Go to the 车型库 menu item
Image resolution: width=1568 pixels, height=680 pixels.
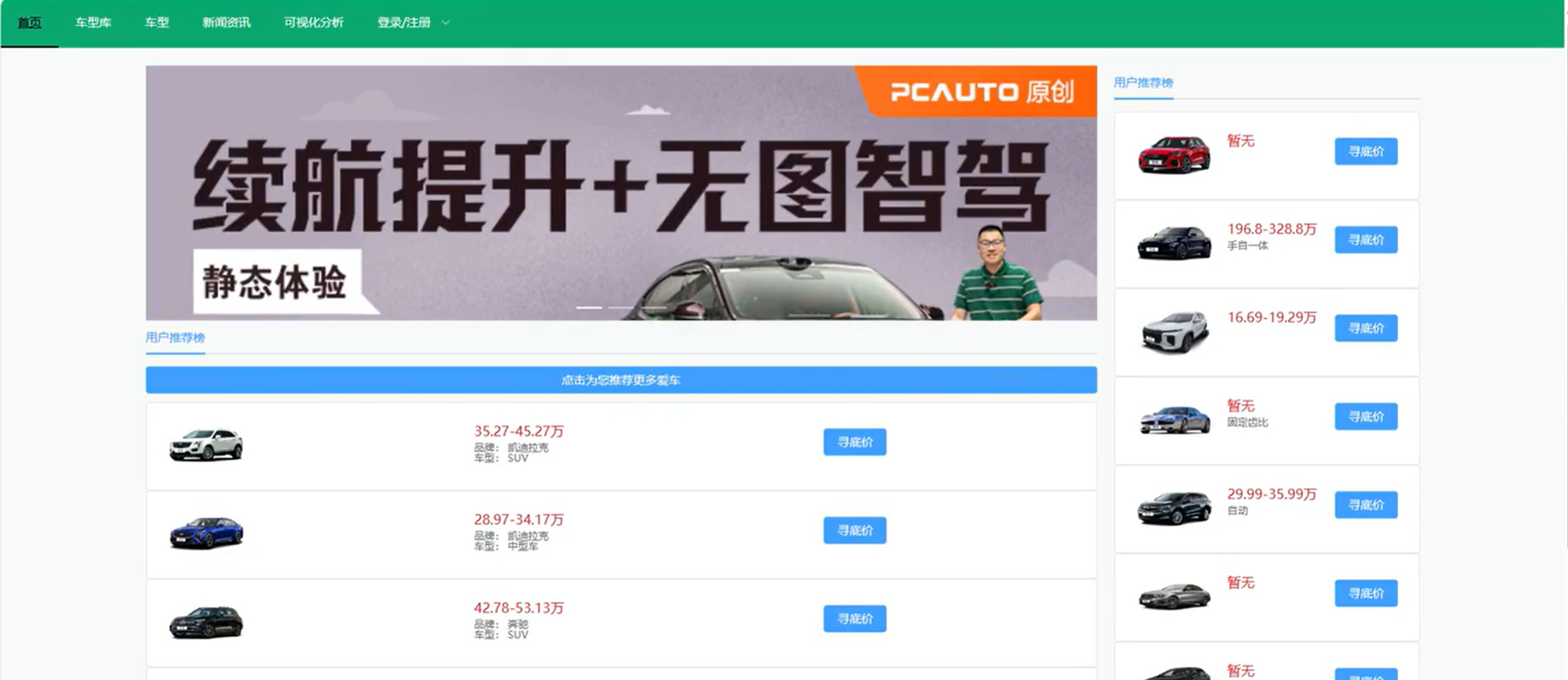pos(93,23)
